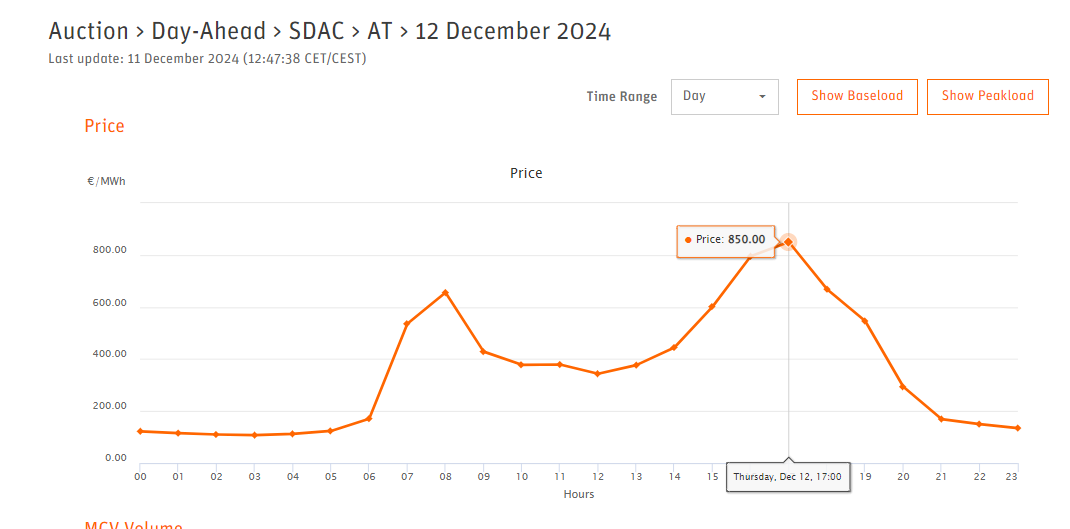The height and width of the screenshot is (529, 1070).
Task: Select the 08 hour price peak marker
Action: coord(446,293)
